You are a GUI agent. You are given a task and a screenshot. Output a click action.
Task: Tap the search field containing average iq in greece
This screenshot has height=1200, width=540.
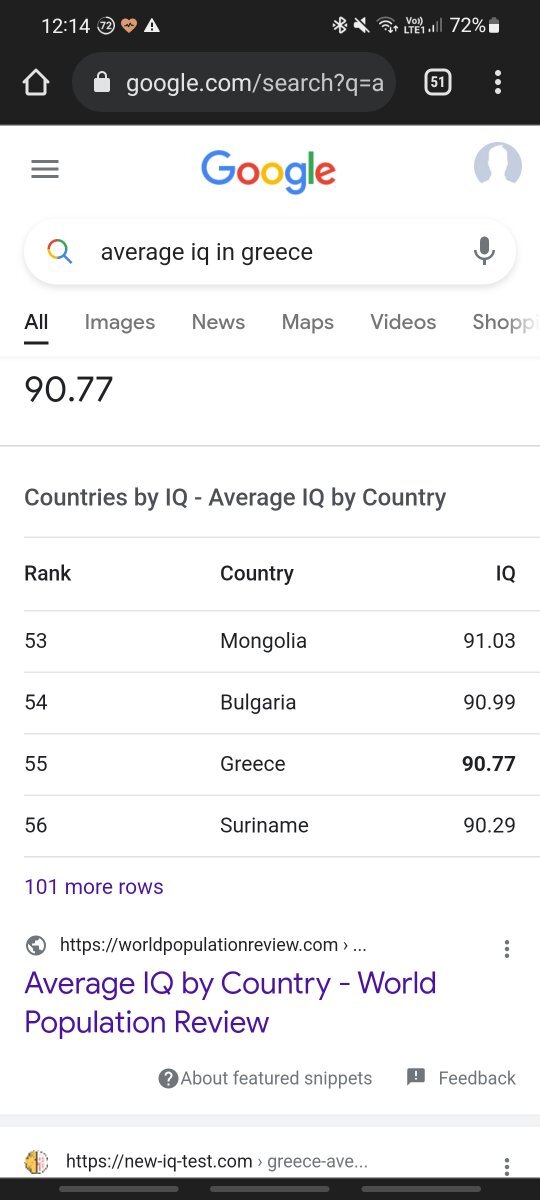(x=270, y=252)
